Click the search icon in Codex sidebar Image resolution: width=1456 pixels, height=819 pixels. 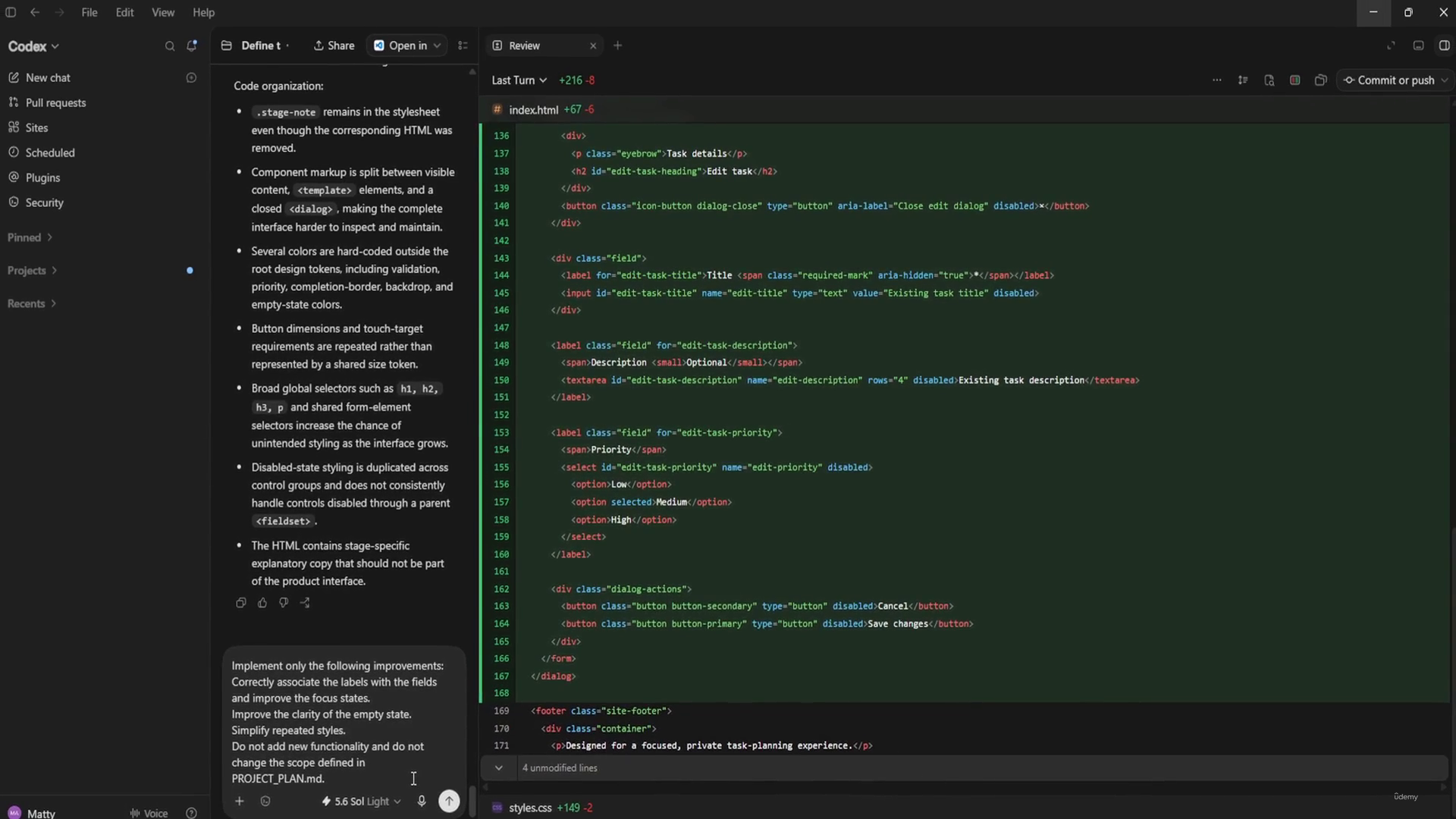tap(170, 46)
